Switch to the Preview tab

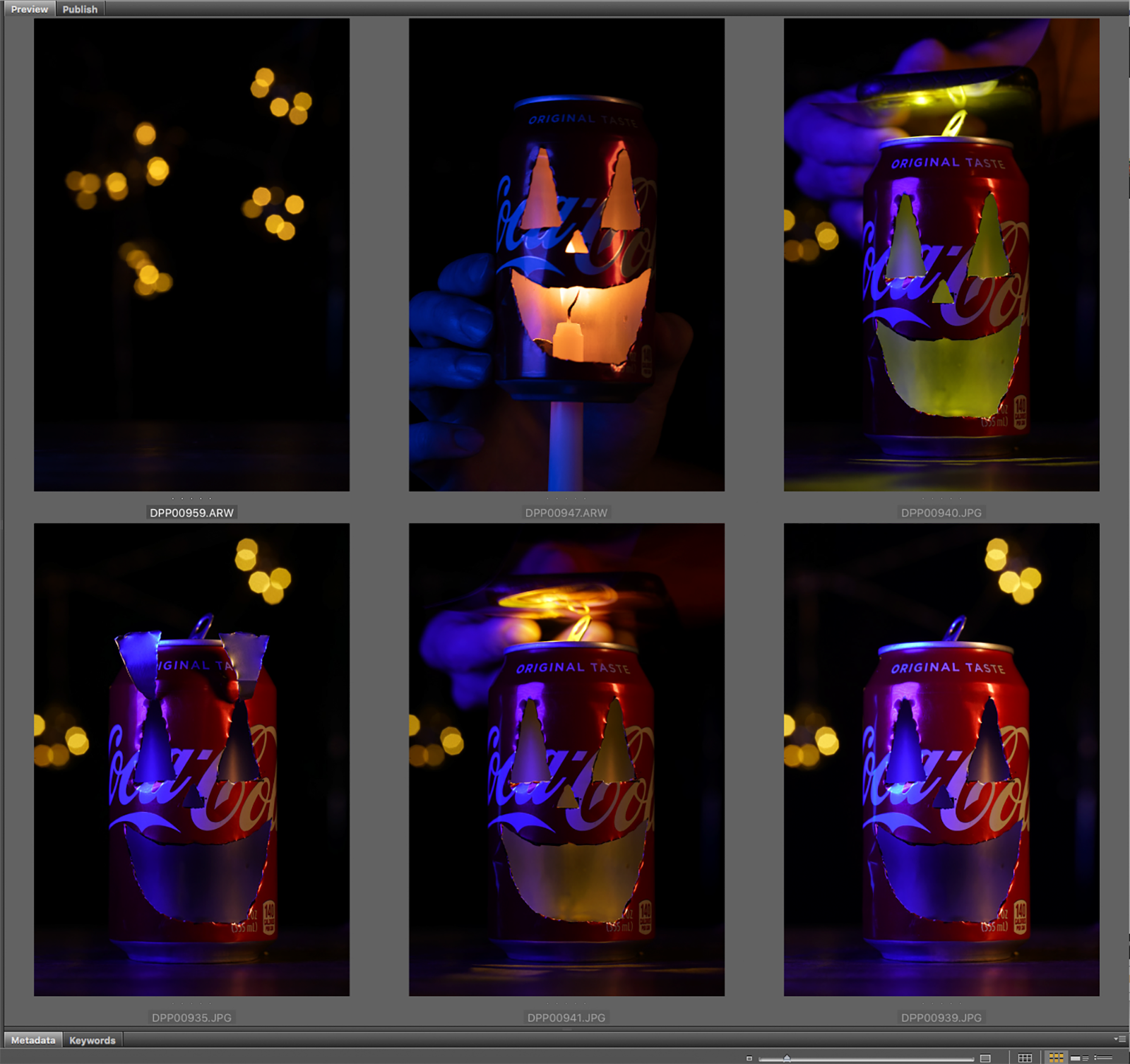pos(29,9)
